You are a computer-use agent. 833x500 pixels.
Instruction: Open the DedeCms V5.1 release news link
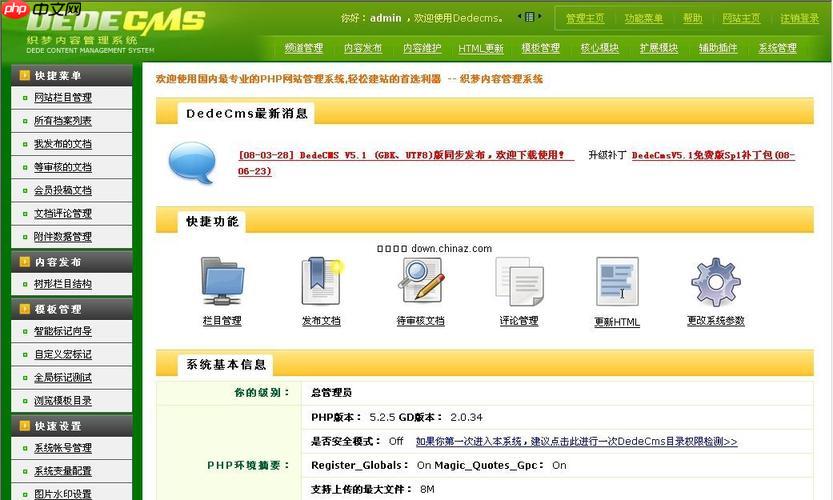(x=406, y=156)
